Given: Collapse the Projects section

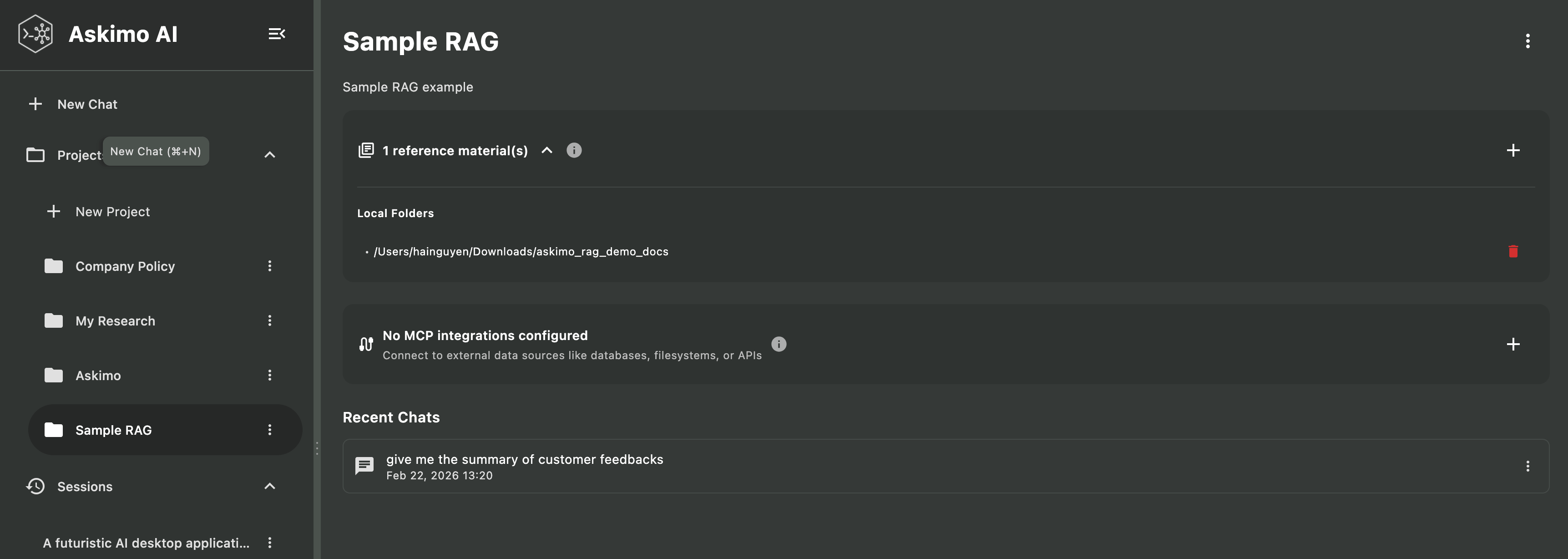Looking at the screenshot, I should click(270, 155).
